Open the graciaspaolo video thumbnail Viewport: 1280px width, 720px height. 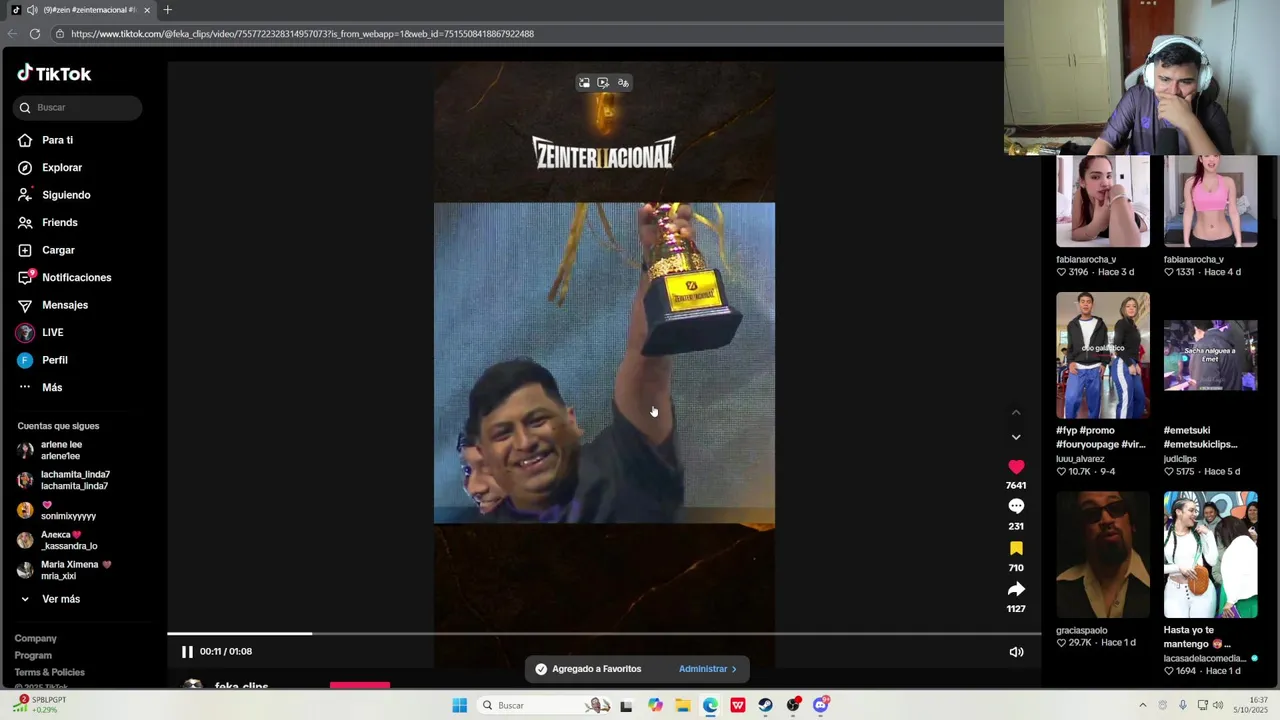tap(1103, 554)
